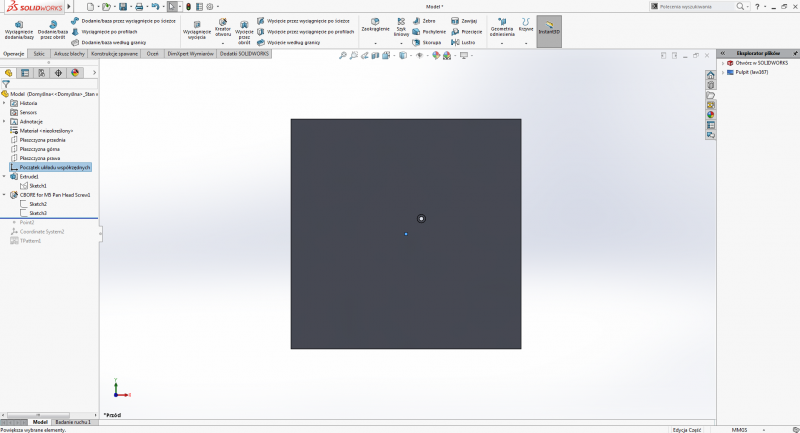The width and height of the screenshot is (800, 433).
Task: Expand the Historia tree node
Action: tap(4, 103)
